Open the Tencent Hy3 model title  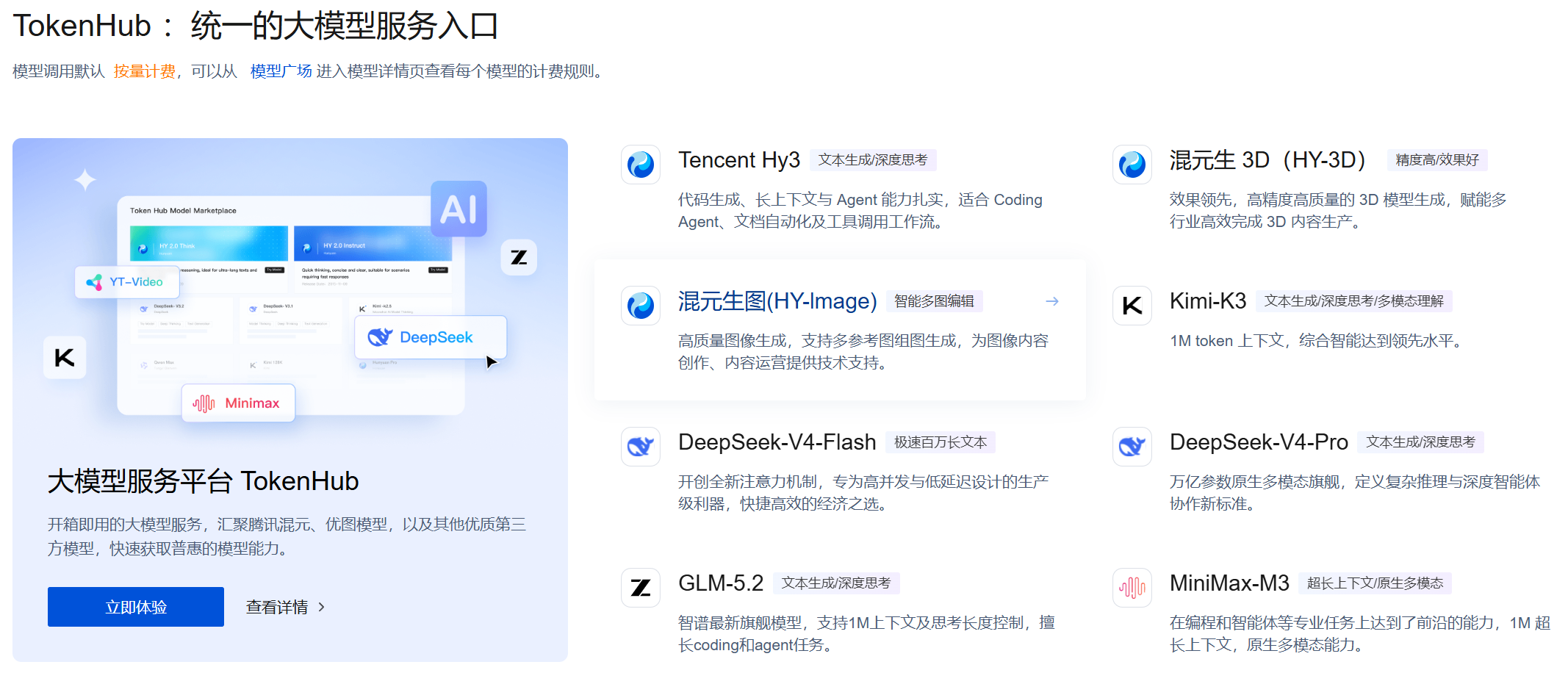pyautogui.click(x=738, y=159)
